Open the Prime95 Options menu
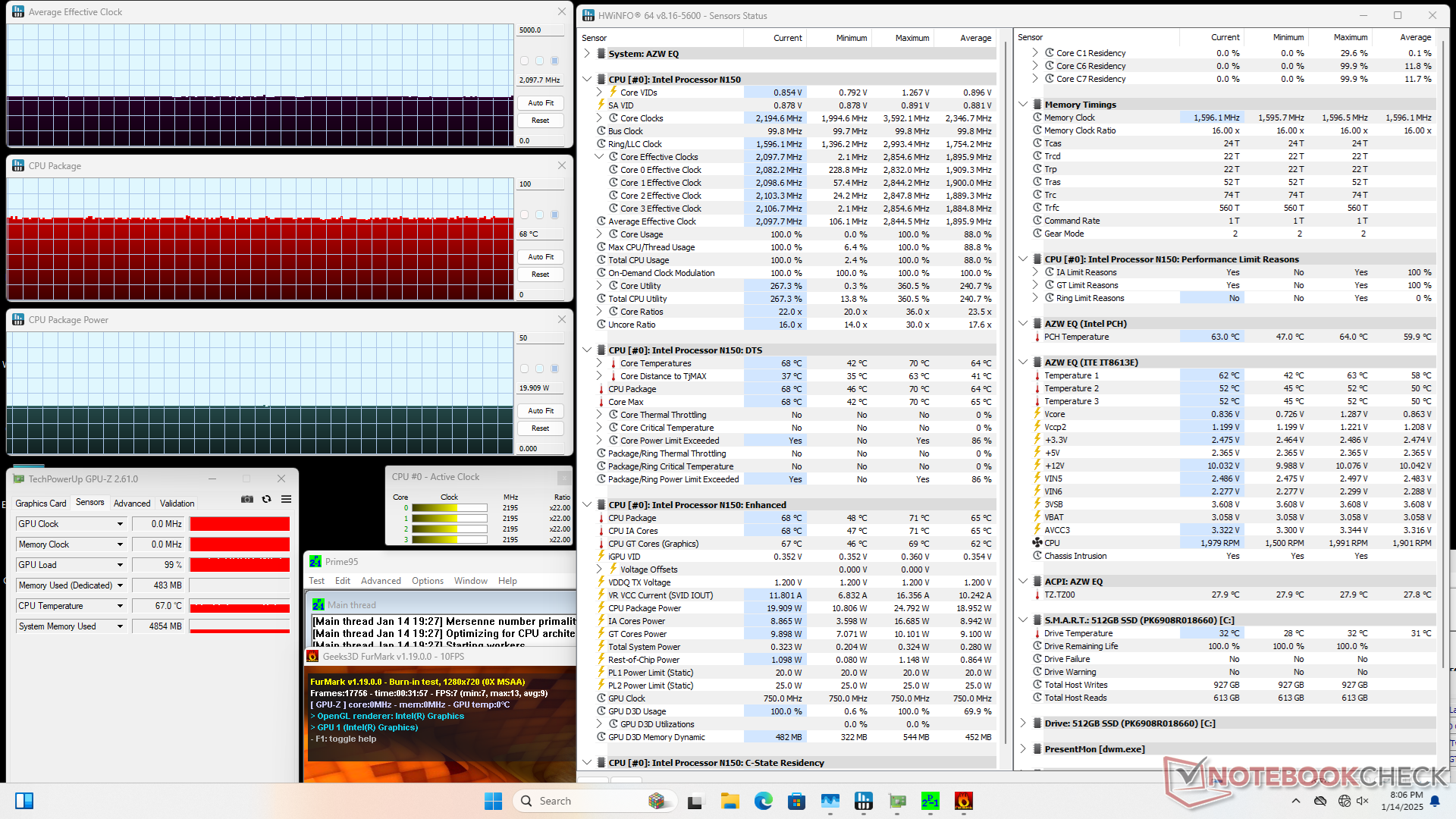Image resolution: width=1456 pixels, height=819 pixels. click(x=427, y=581)
